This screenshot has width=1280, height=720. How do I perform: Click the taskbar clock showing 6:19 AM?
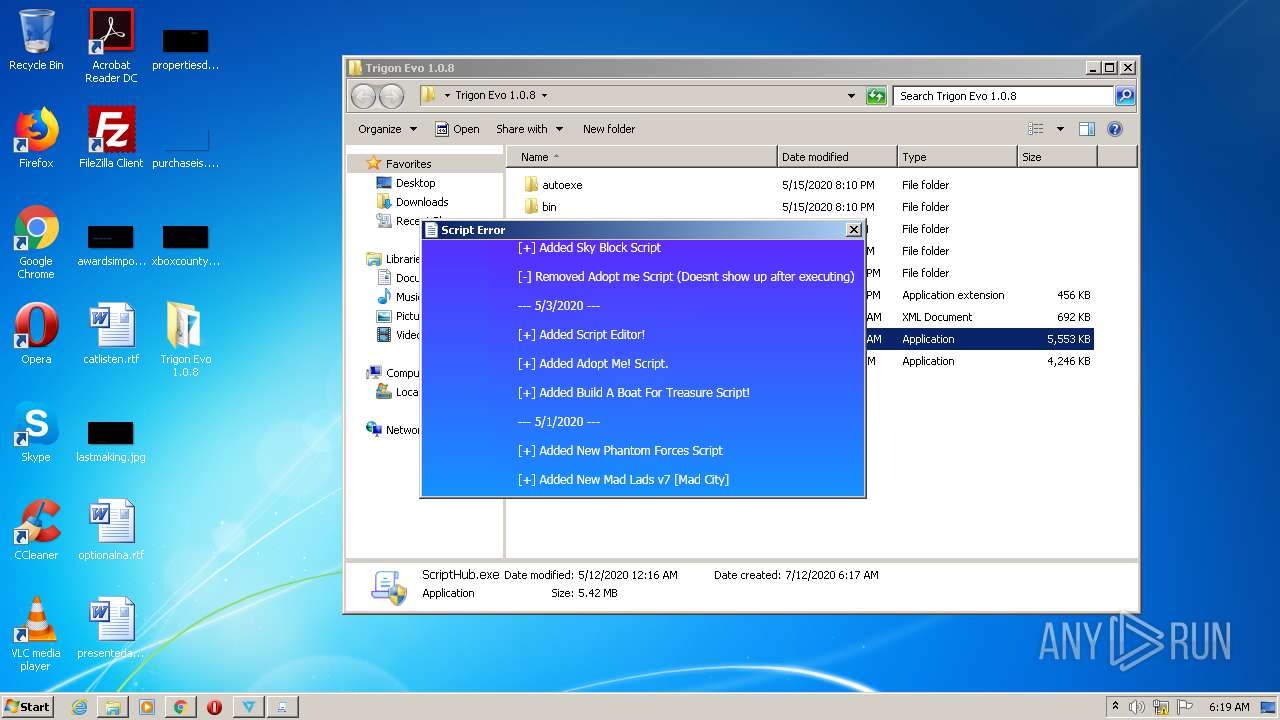1229,707
